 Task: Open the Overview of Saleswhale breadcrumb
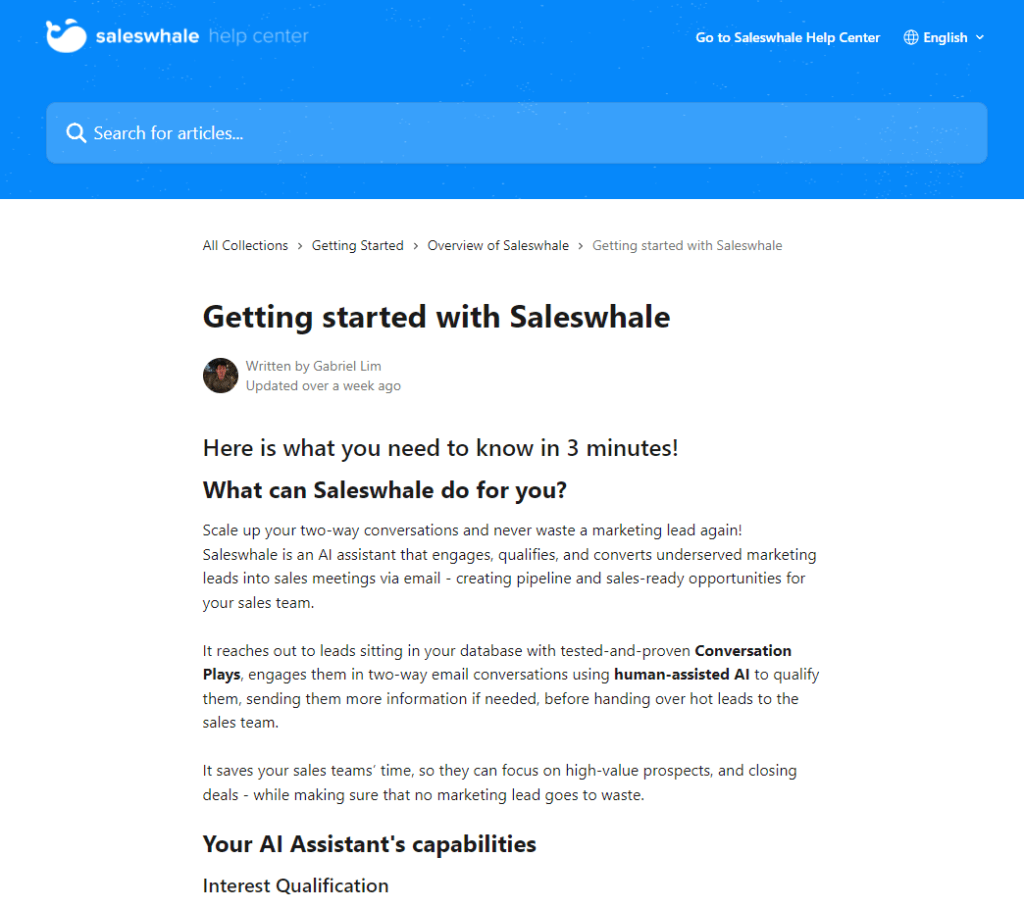pos(498,245)
